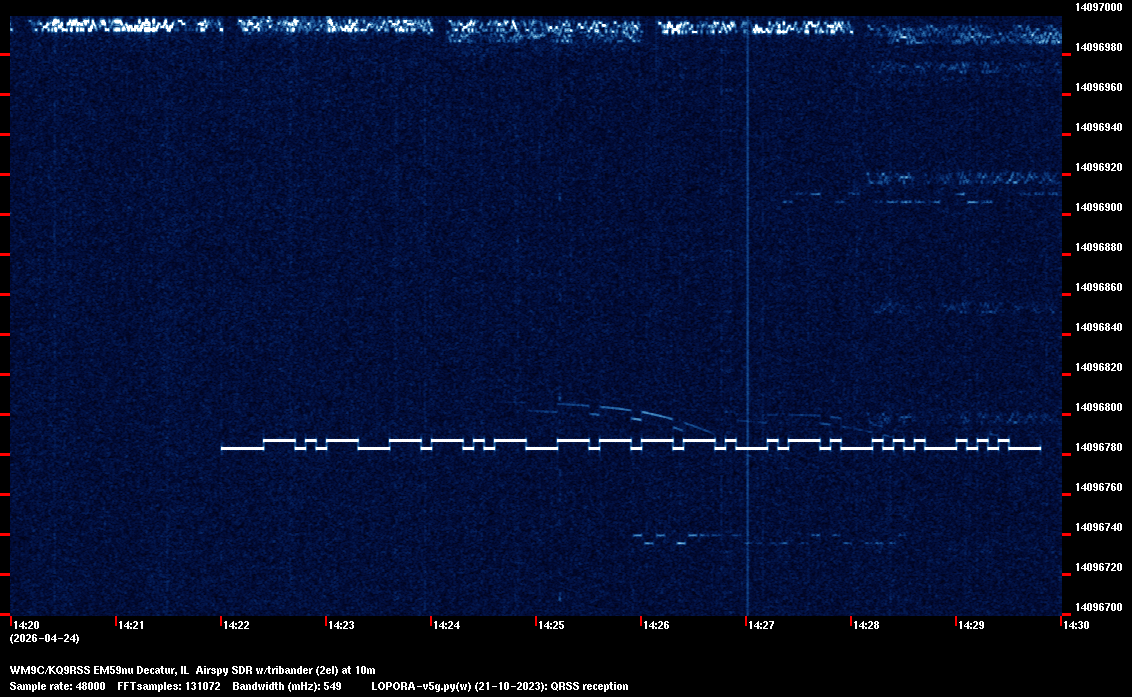
Task: Click the faint signal trace near 14096740
Action: pos(700,536)
